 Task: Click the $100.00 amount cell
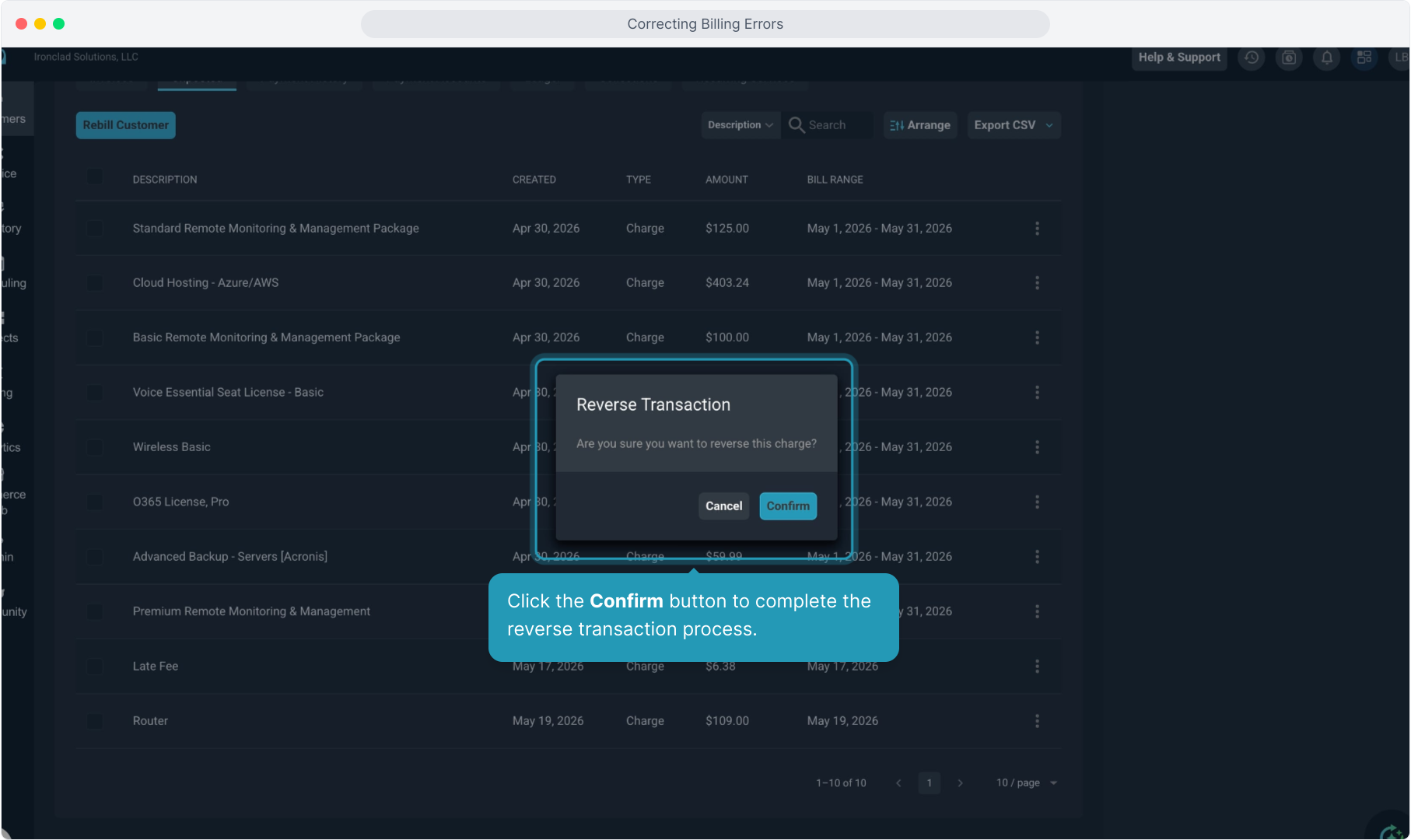[x=727, y=338]
